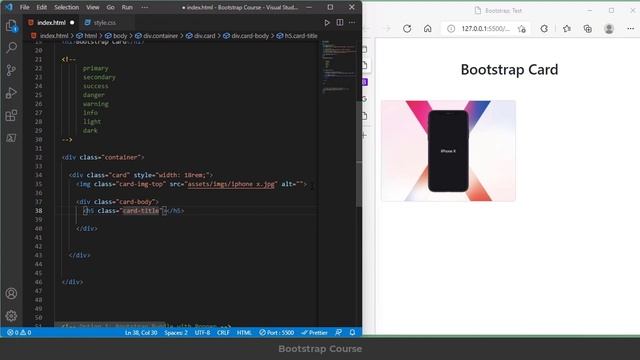640x360 pixels.
Task: Click the editor vertical scrollbar
Action: click(x=359, y=154)
